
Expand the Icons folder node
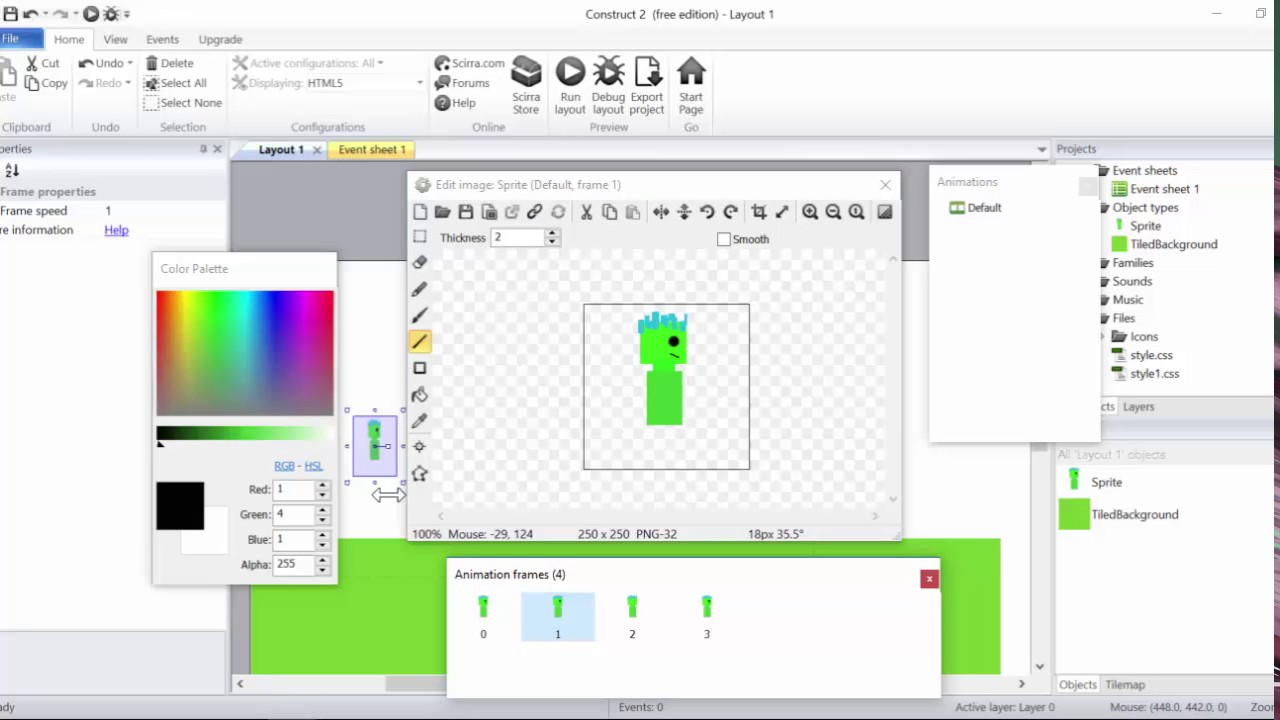point(1105,337)
